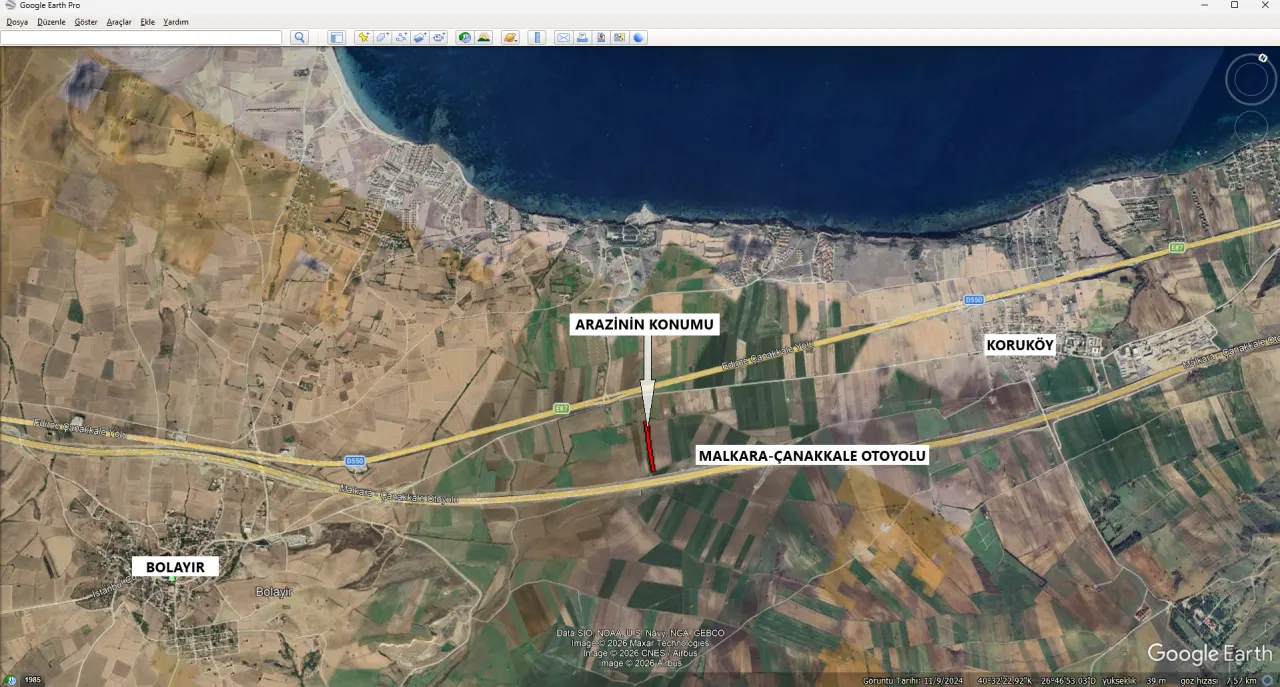Screen dimensions: 1280x687
Task: Open the Yardım menu
Action: (176, 21)
